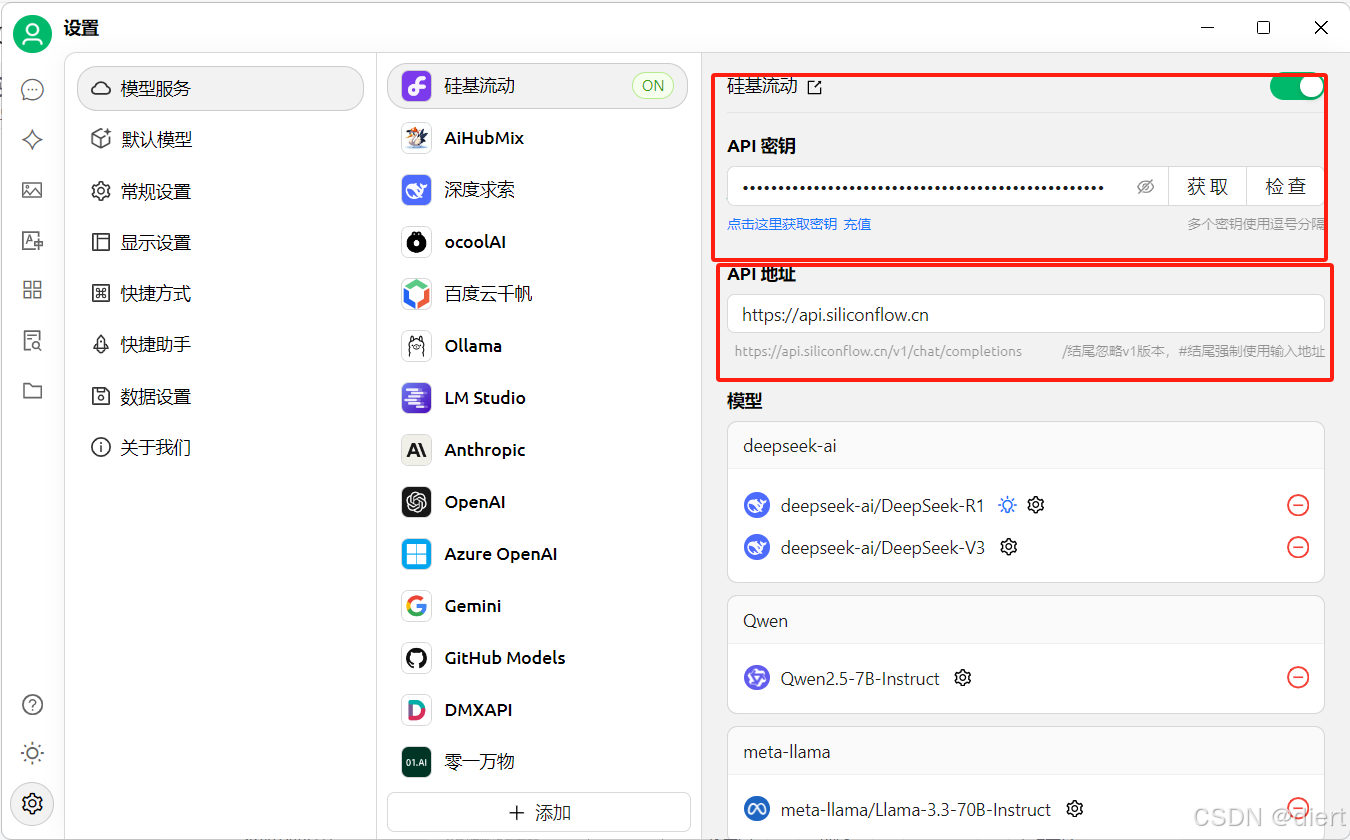Screen dimensions: 1350x840
Task: Click the deepseek-ai/DeepSeek-V3 model name
Action: point(882,548)
